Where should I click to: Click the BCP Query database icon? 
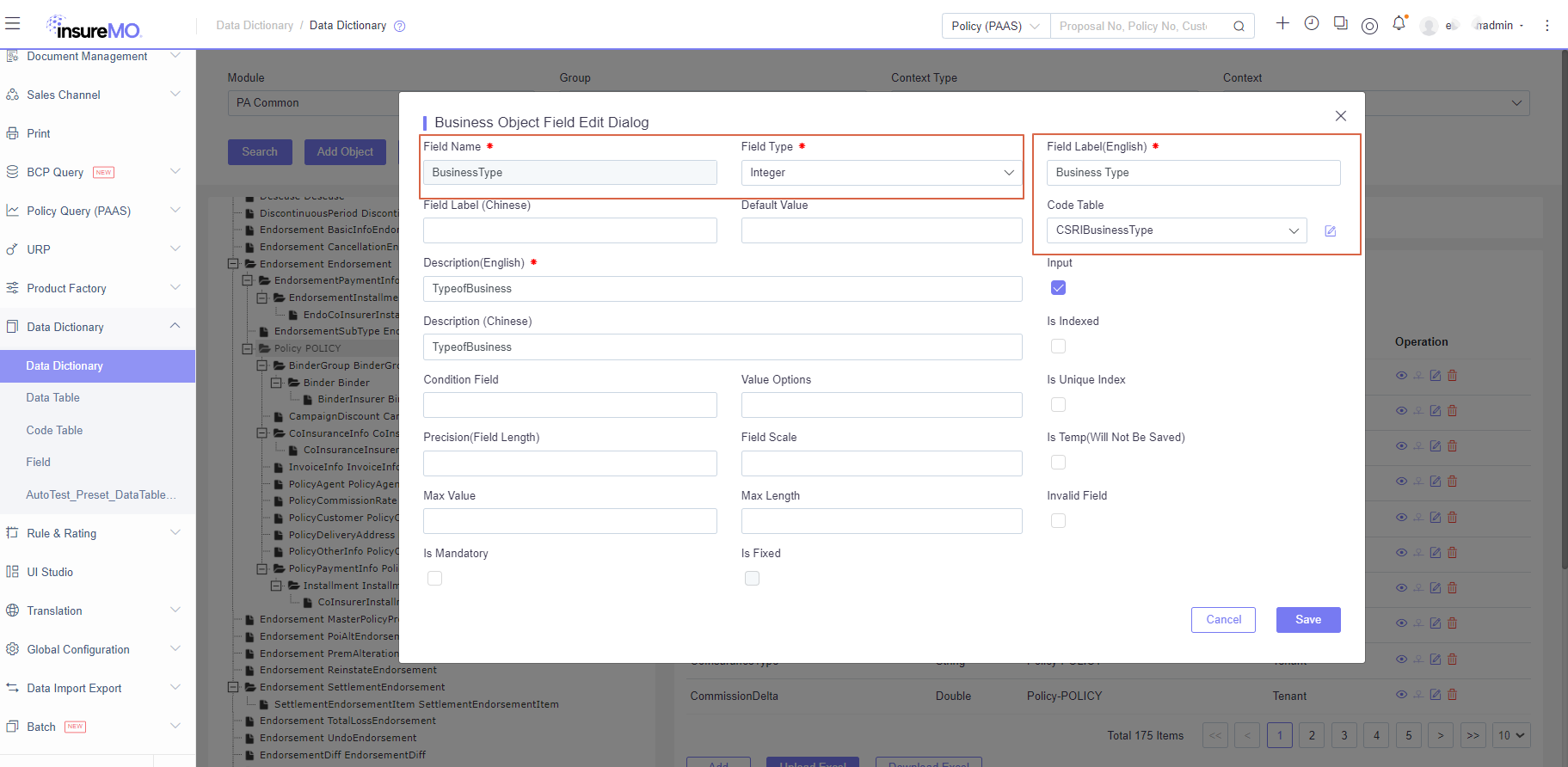tap(13, 172)
